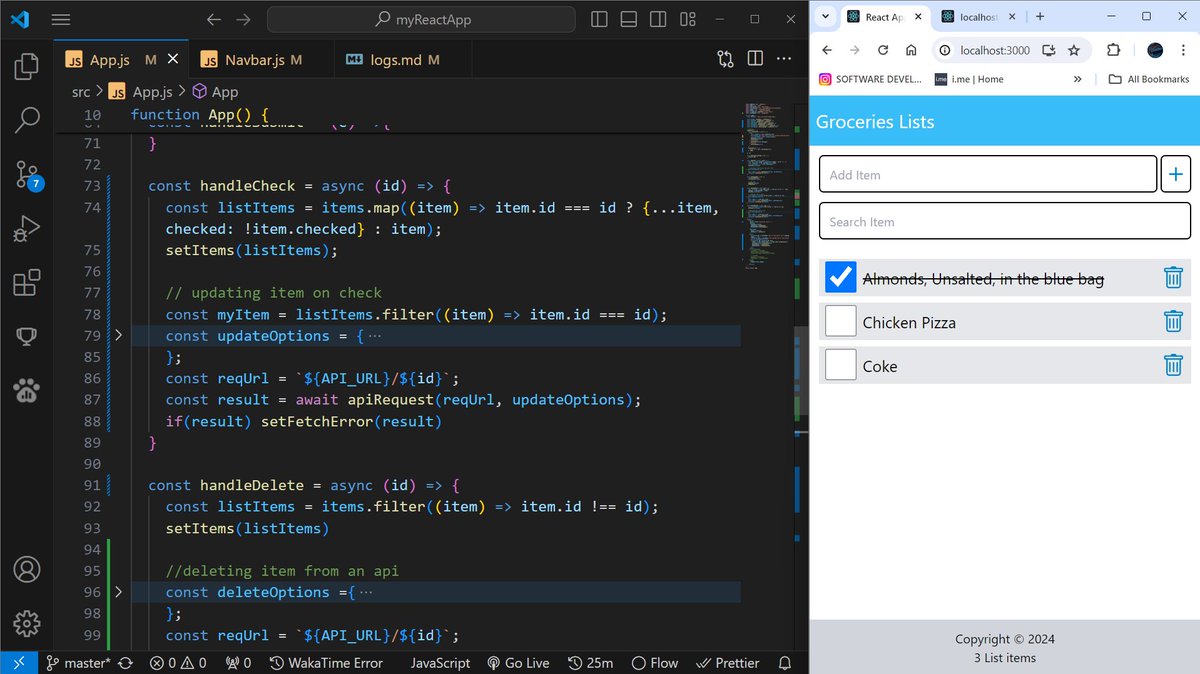Toggle the primary side bar layout

tap(600, 19)
